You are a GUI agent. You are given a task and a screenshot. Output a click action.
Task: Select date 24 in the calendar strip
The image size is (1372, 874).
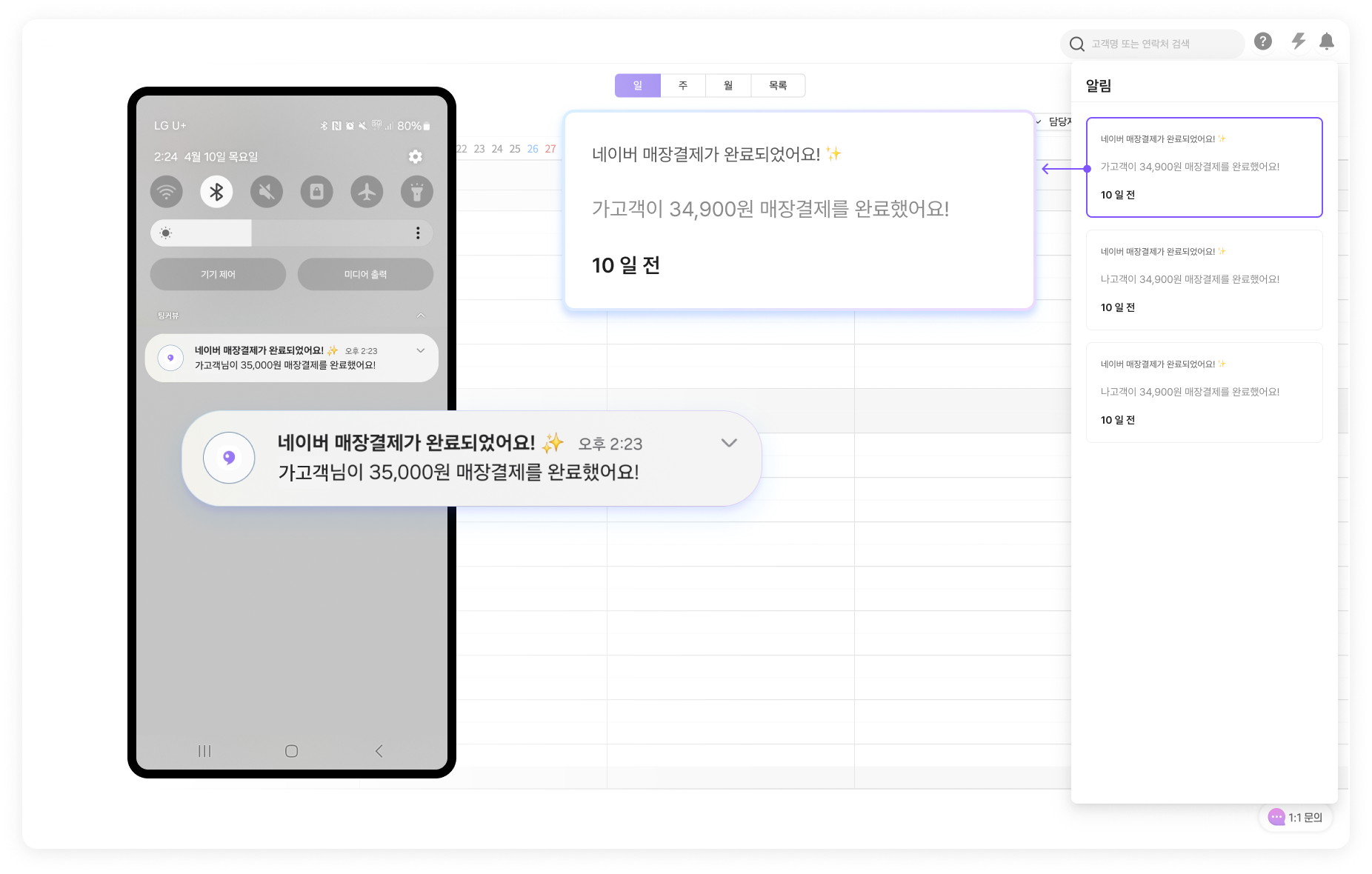497,149
